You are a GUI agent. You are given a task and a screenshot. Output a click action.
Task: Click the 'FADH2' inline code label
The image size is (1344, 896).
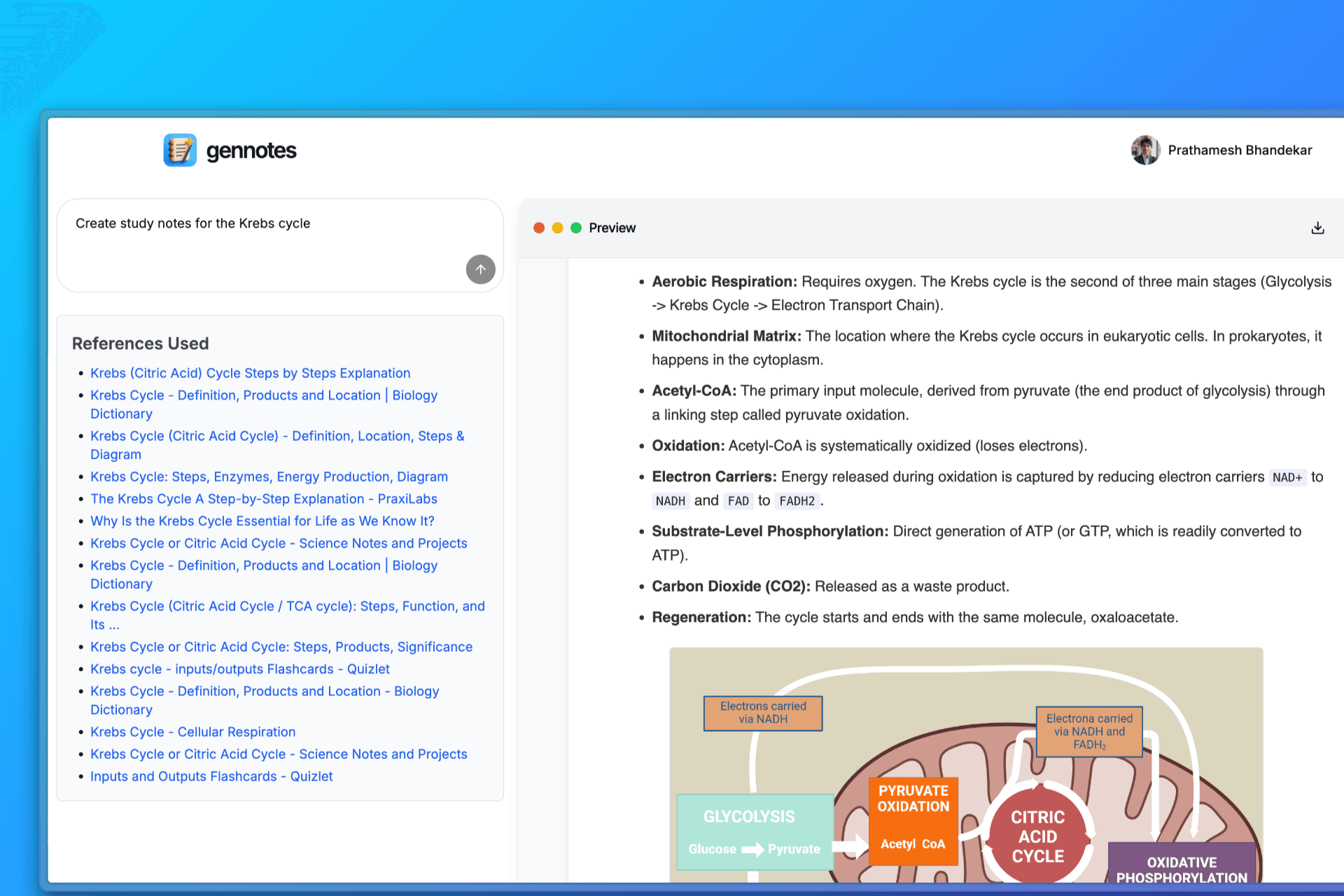[797, 501]
